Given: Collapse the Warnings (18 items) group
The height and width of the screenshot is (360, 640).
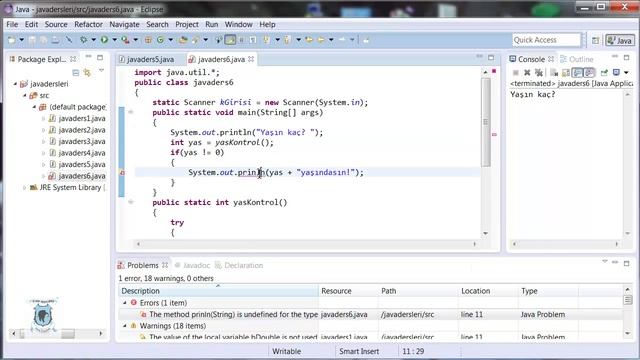Looking at the screenshot, I should 125,326.
